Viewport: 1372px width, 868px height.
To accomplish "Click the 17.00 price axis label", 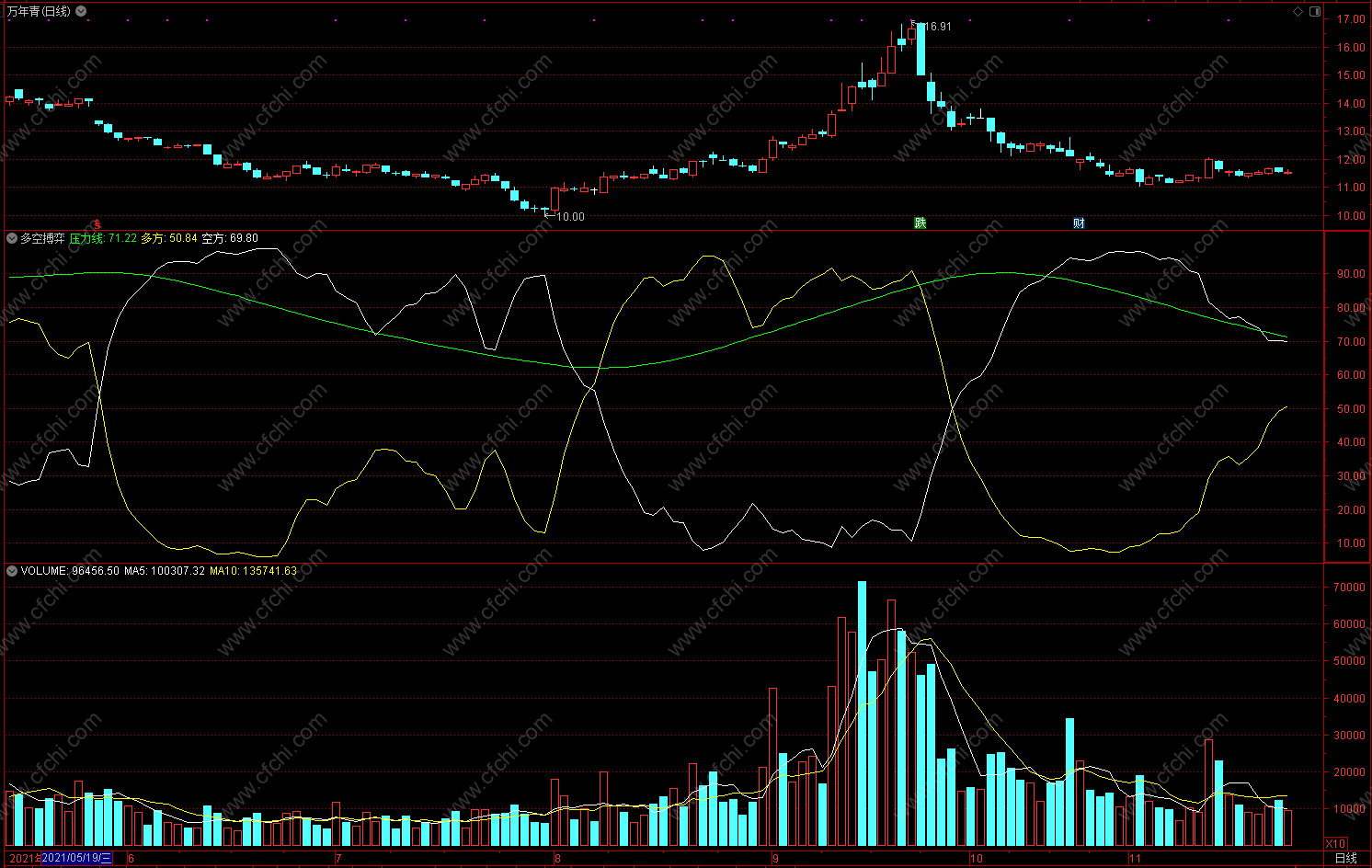I will [x=1352, y=18].
